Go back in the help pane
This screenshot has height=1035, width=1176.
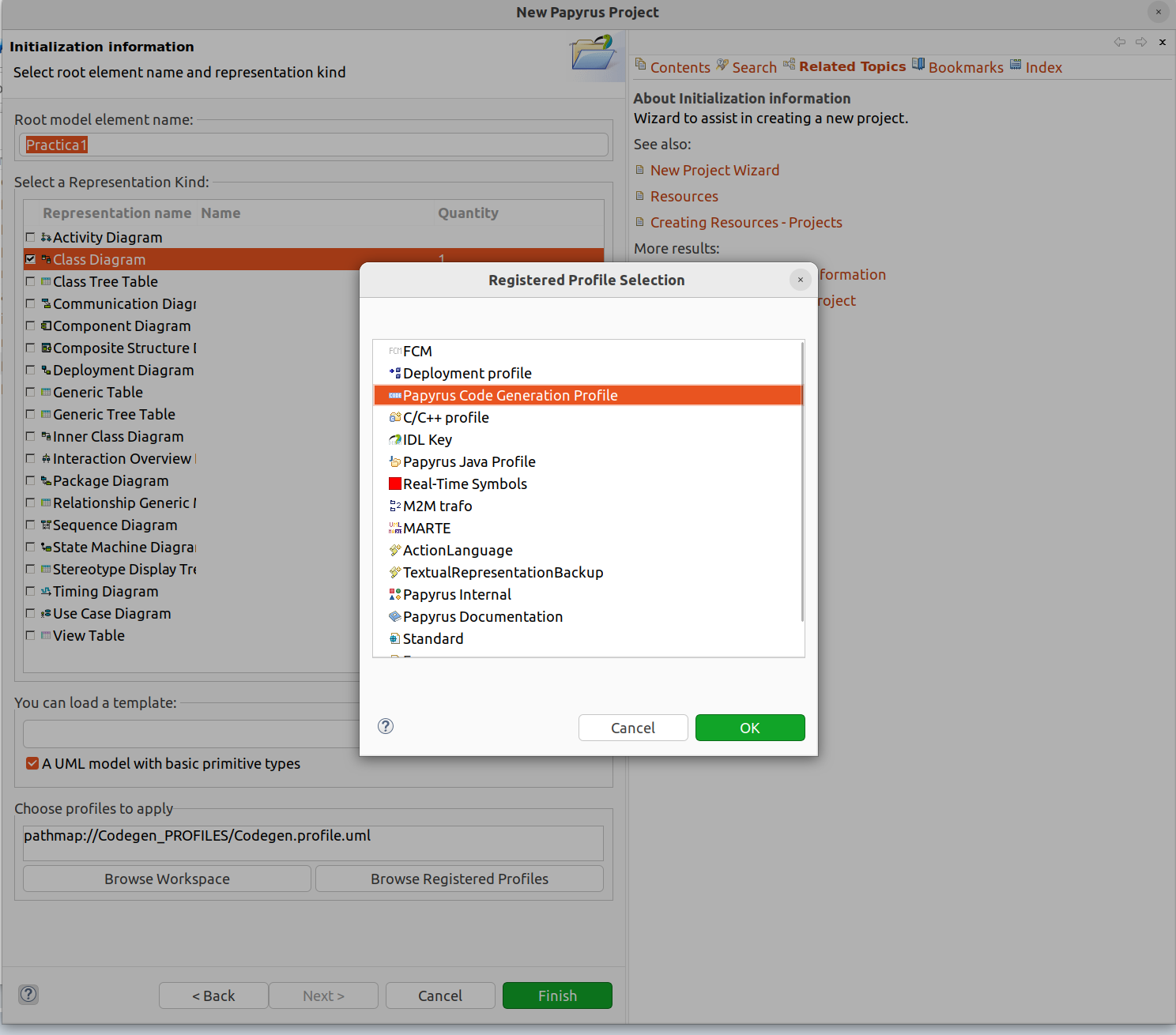(1119, 42)
